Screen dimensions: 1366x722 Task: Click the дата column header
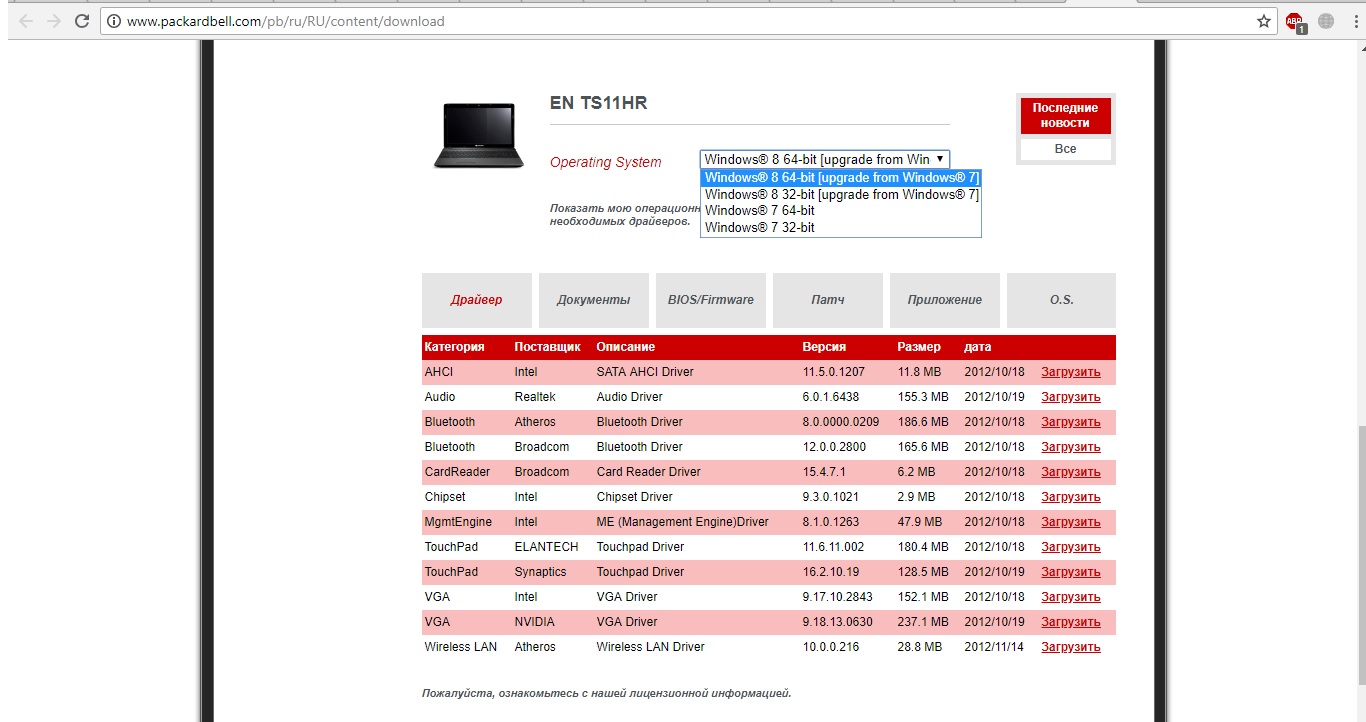[x=978, y=347]
